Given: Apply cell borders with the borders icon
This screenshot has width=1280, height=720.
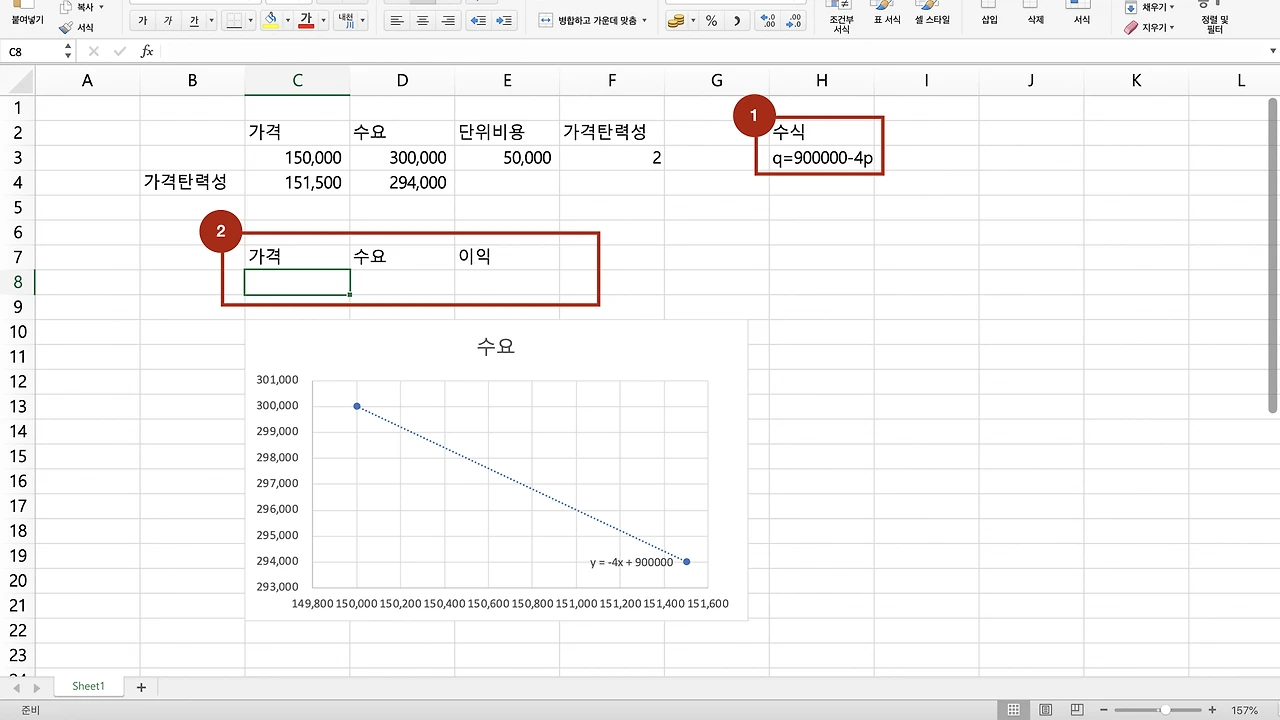Looking at the screenshot, I should (x=232, y=21).
